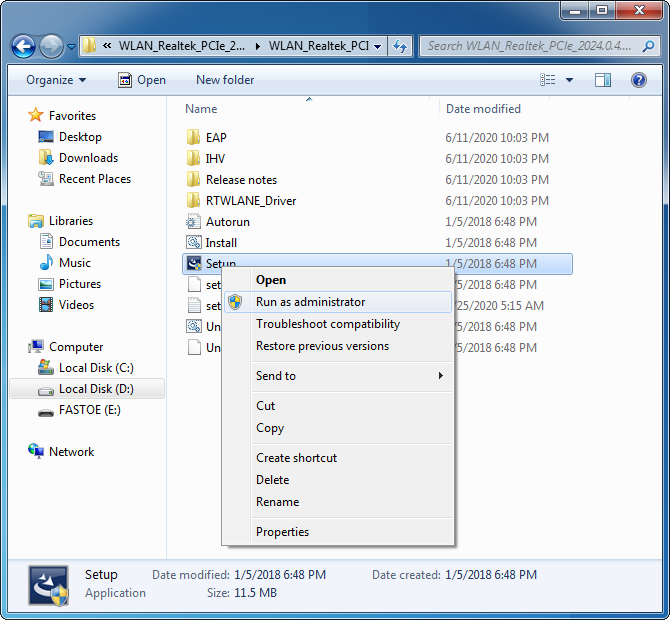The image size is (670, 620).
Task: Open Local Disk (D:)
Action: pyautogui.click(x=96, y=389)
